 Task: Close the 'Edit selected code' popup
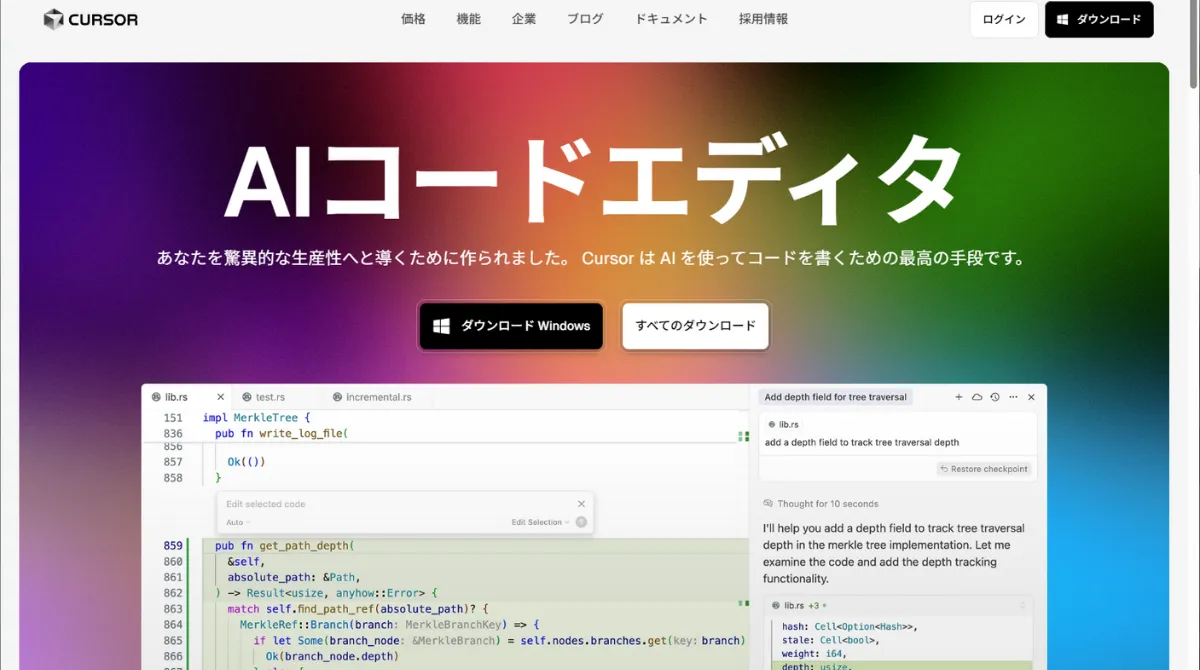point(581,504)
